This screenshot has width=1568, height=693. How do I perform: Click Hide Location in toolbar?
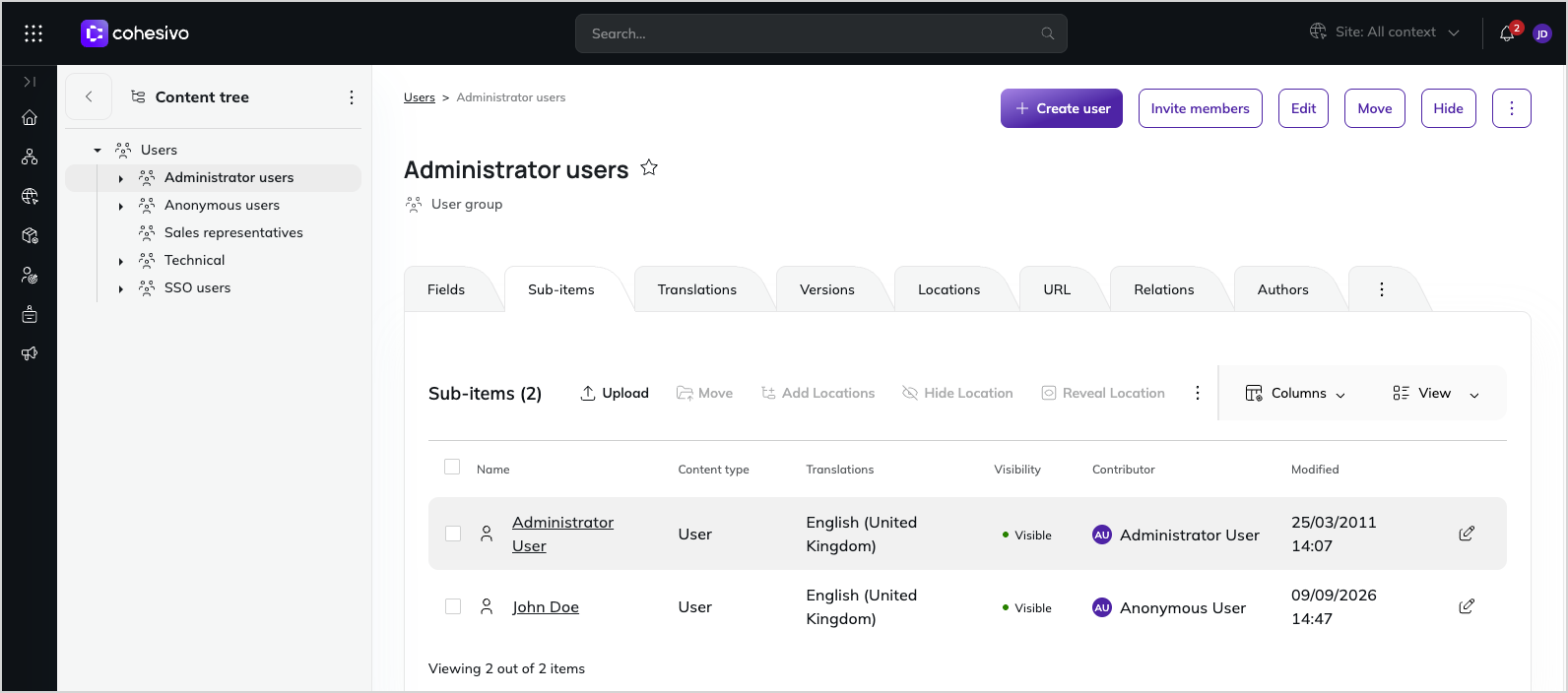[957, 393]
